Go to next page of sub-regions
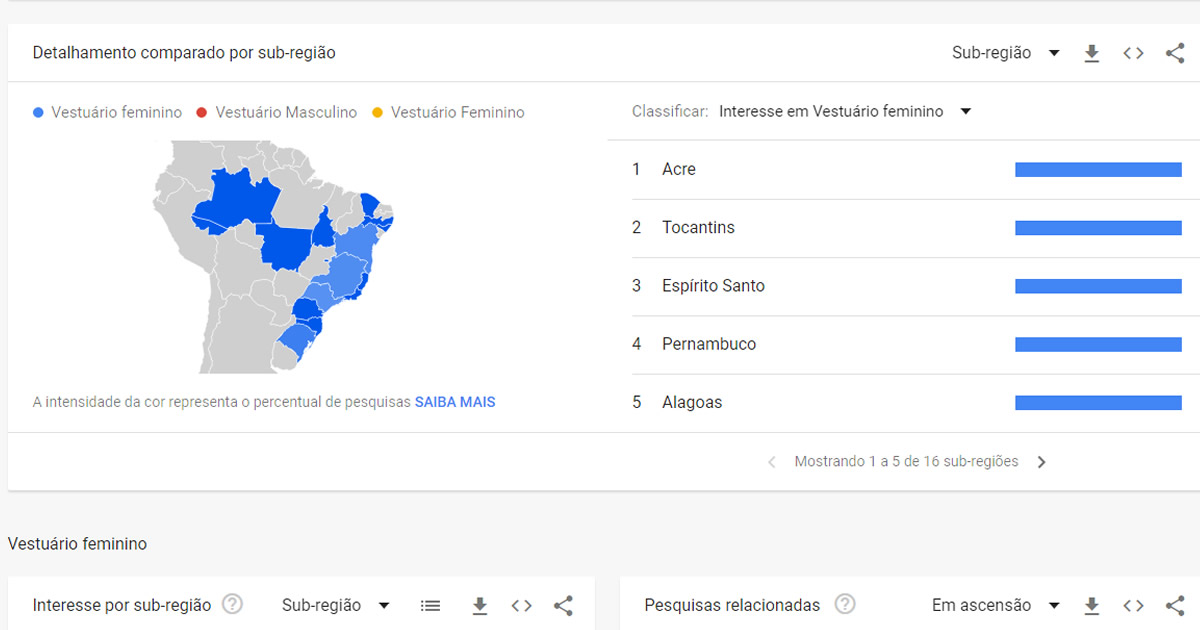The width and height of the screenshot is (1200, 630). coord(1041,462)
